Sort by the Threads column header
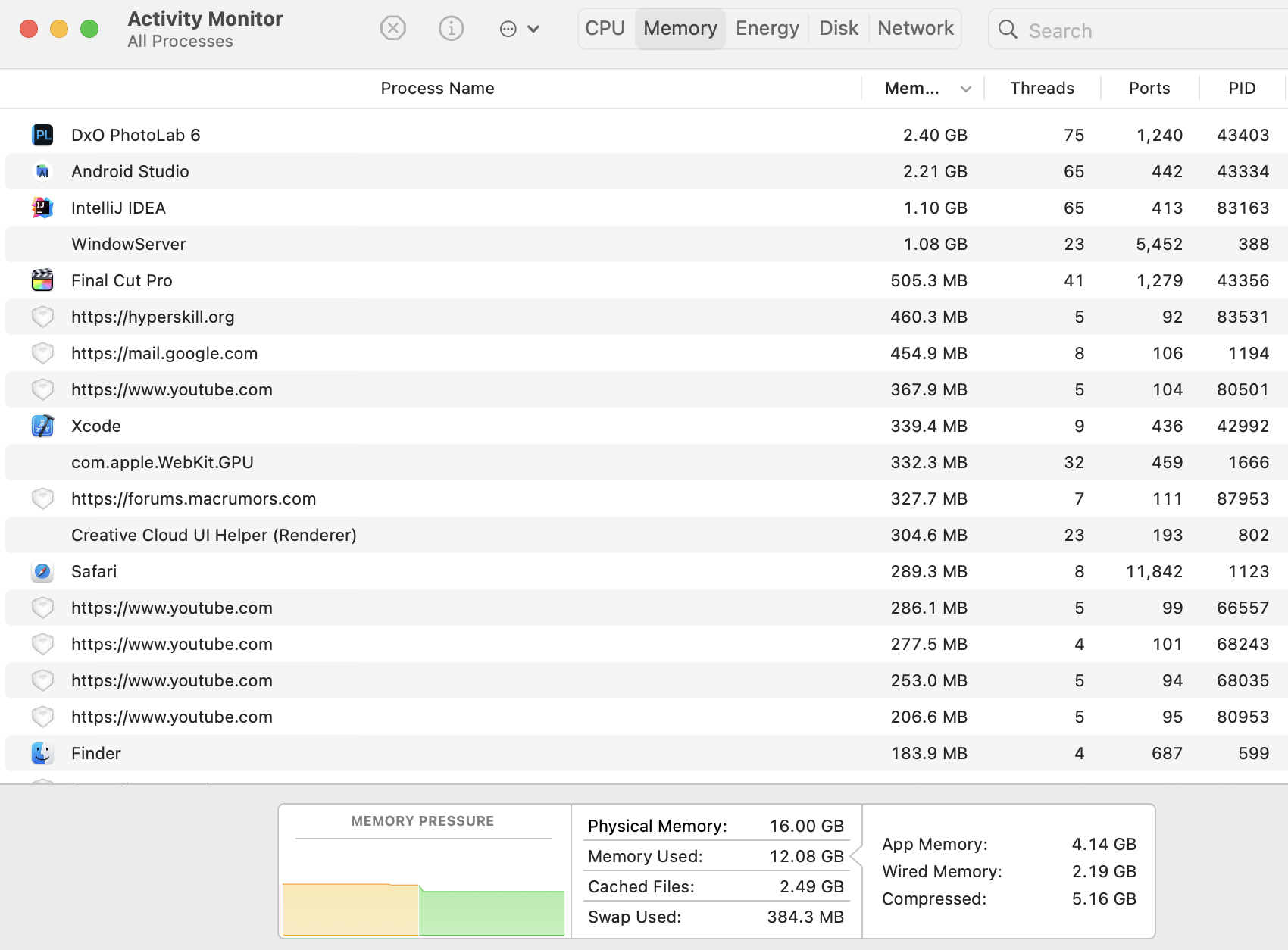The width and height of the screenshot is (1288, 950). tap(1042, 89)
